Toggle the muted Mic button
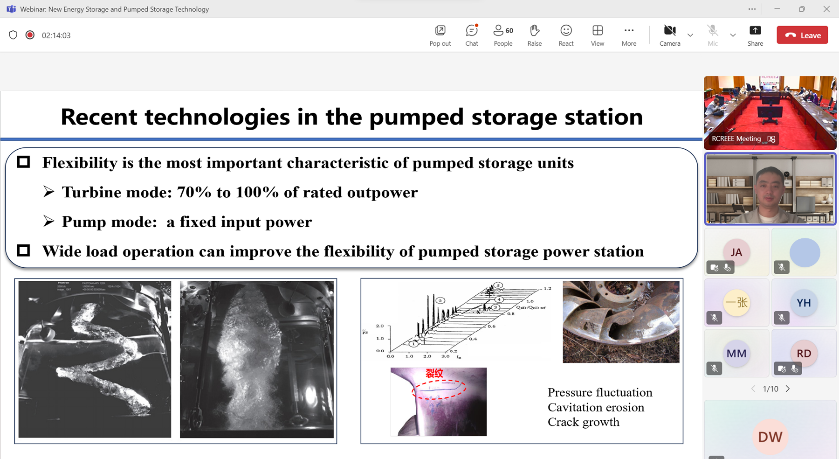Screen dimensions: 839x459 (713, 34)
